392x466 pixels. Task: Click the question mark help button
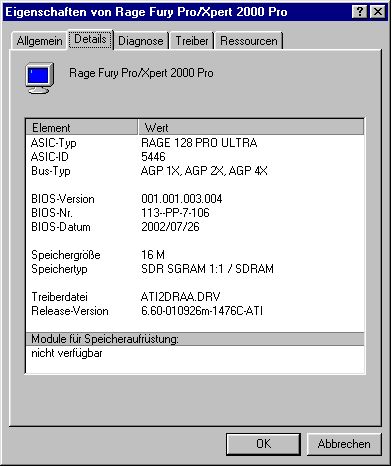(x=360, y=12)
